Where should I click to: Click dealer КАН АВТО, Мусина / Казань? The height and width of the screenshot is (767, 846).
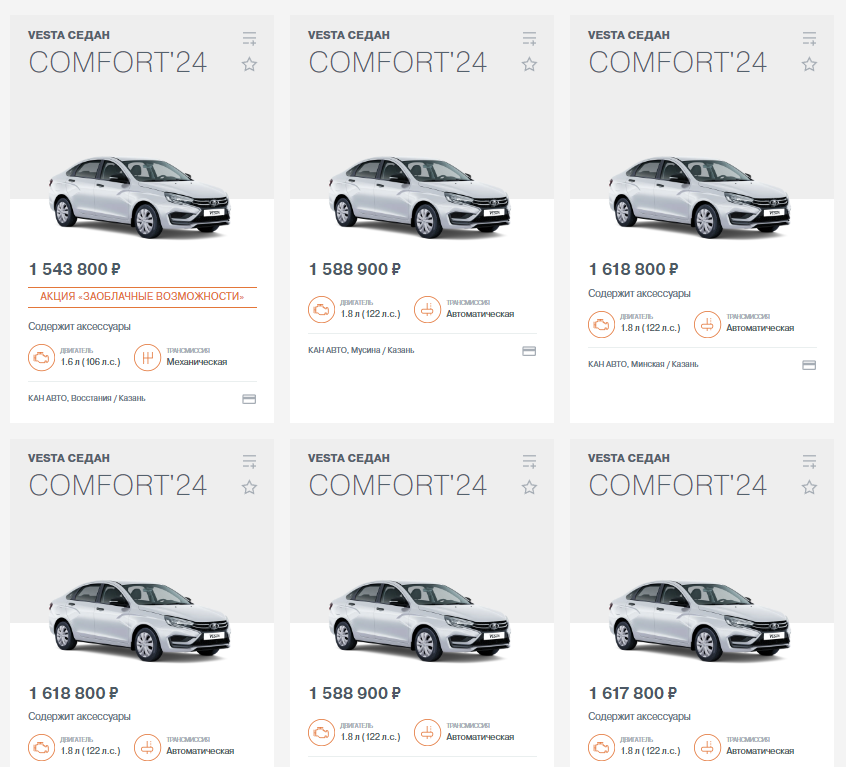[361, 350]
